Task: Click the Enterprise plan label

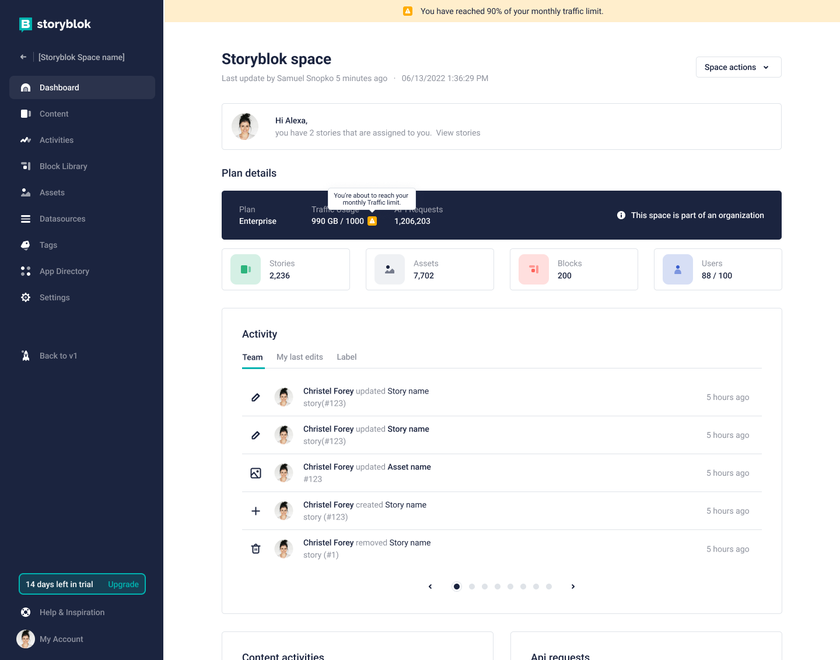Action: point(258,221)
